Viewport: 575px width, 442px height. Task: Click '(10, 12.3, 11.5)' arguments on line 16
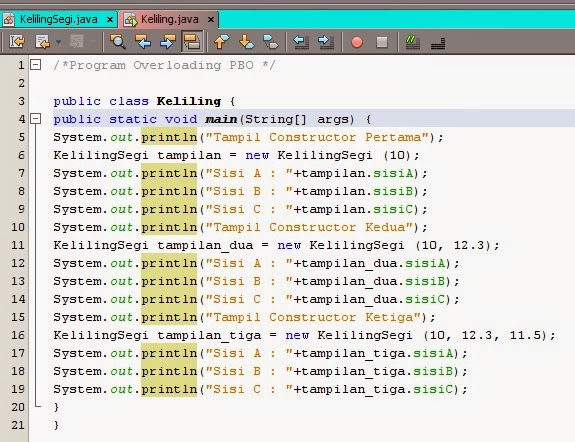(x=485, y=335)
